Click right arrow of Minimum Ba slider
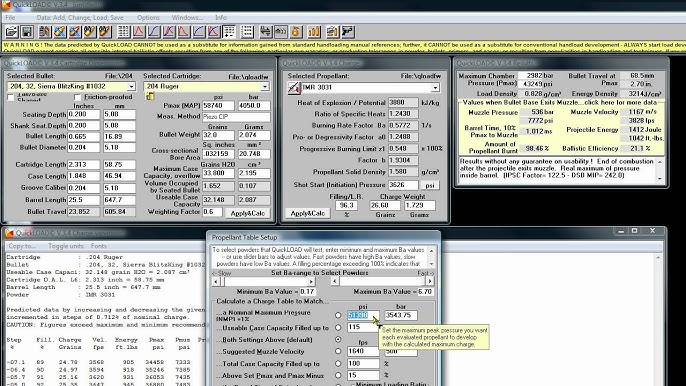Viewport: 686px width, 386px height. point(311,281)
